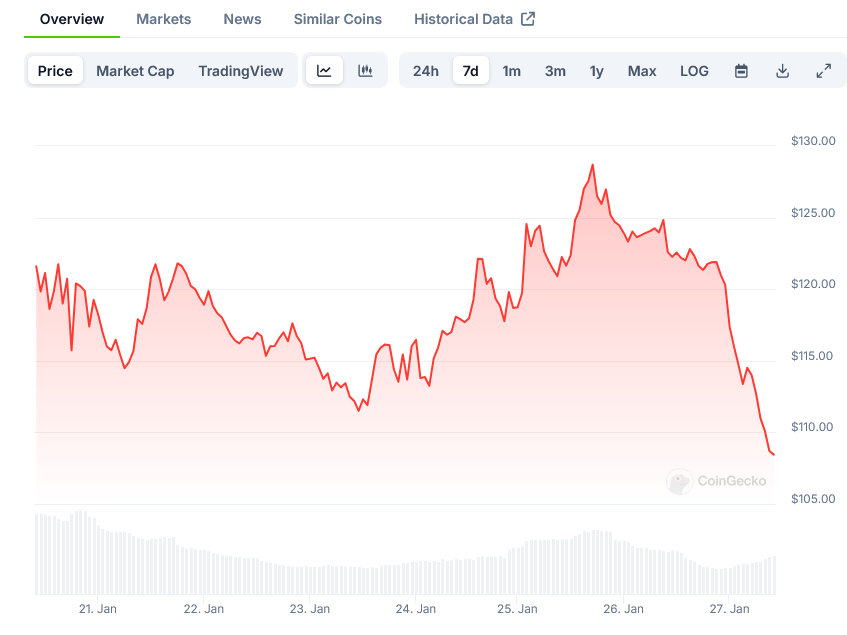Set time range to 24h
The width and height of the screenshot is (847, 635).
(425, 71)
